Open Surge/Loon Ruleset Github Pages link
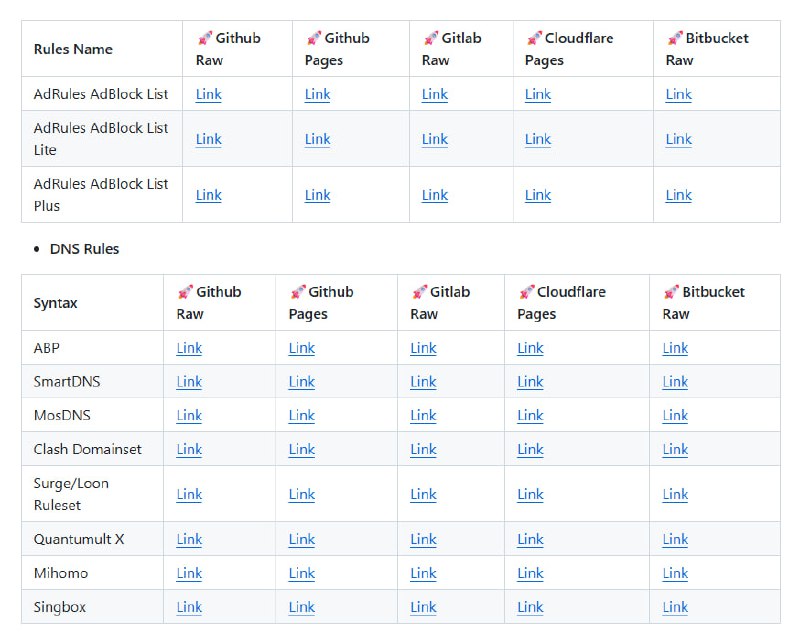This screenshot has width=800, height=643. [x=301, y=494]
